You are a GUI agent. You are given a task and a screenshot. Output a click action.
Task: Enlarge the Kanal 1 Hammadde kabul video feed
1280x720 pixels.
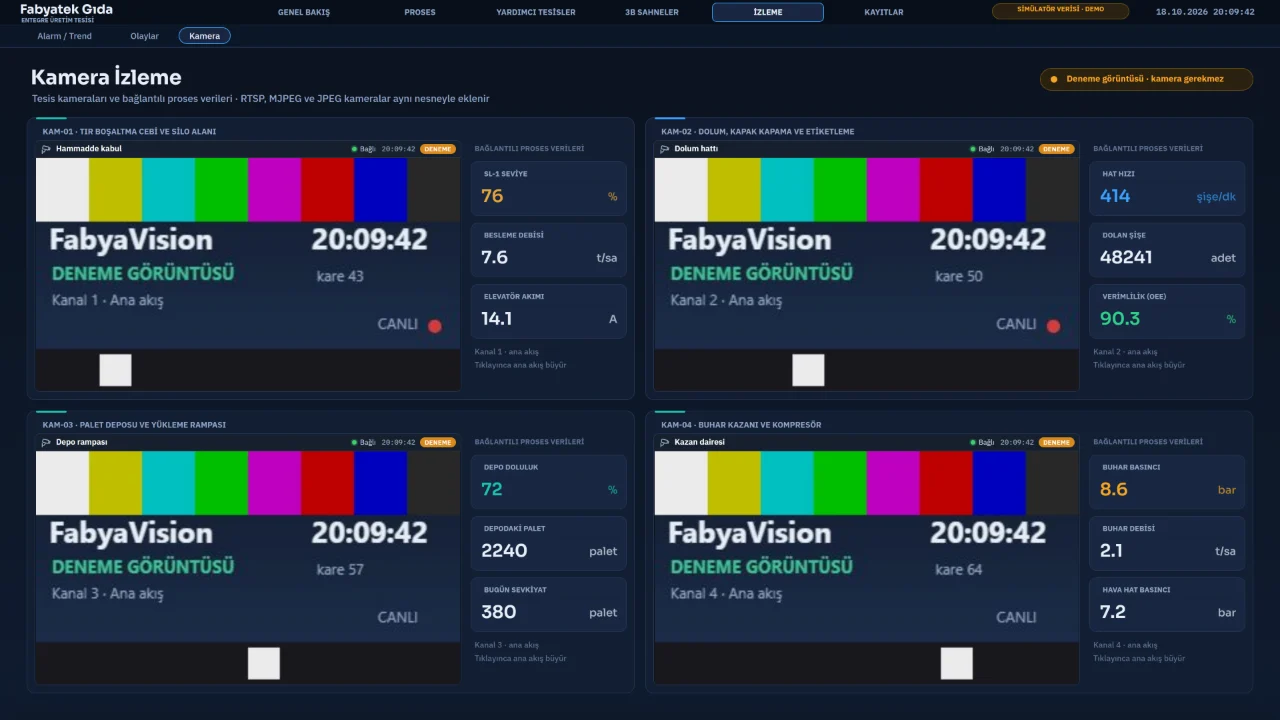tap(248, 273)
